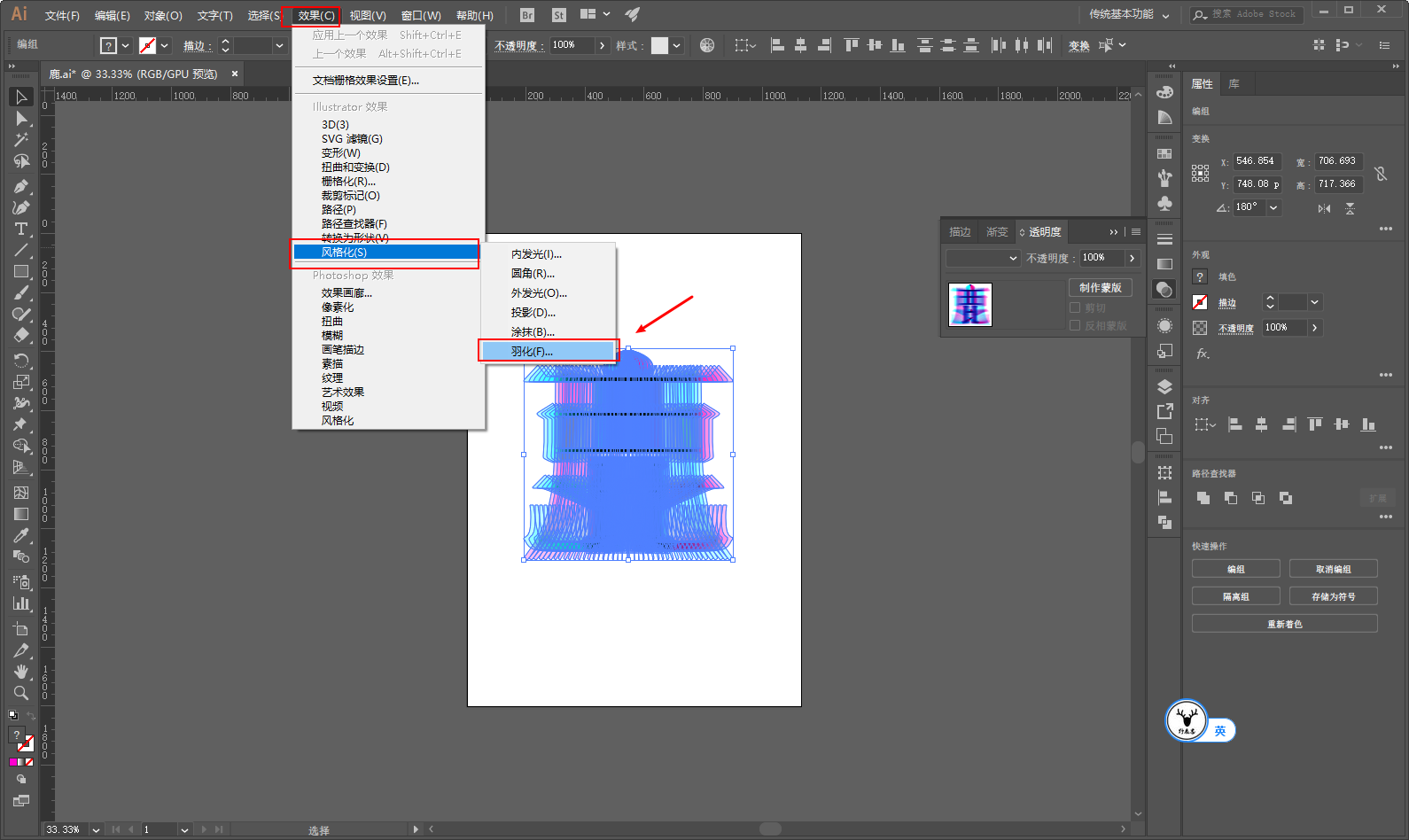The image size is (1409, 840).
Task: Toggle constrain width and height proportions link
Action: click(1380, 173)
